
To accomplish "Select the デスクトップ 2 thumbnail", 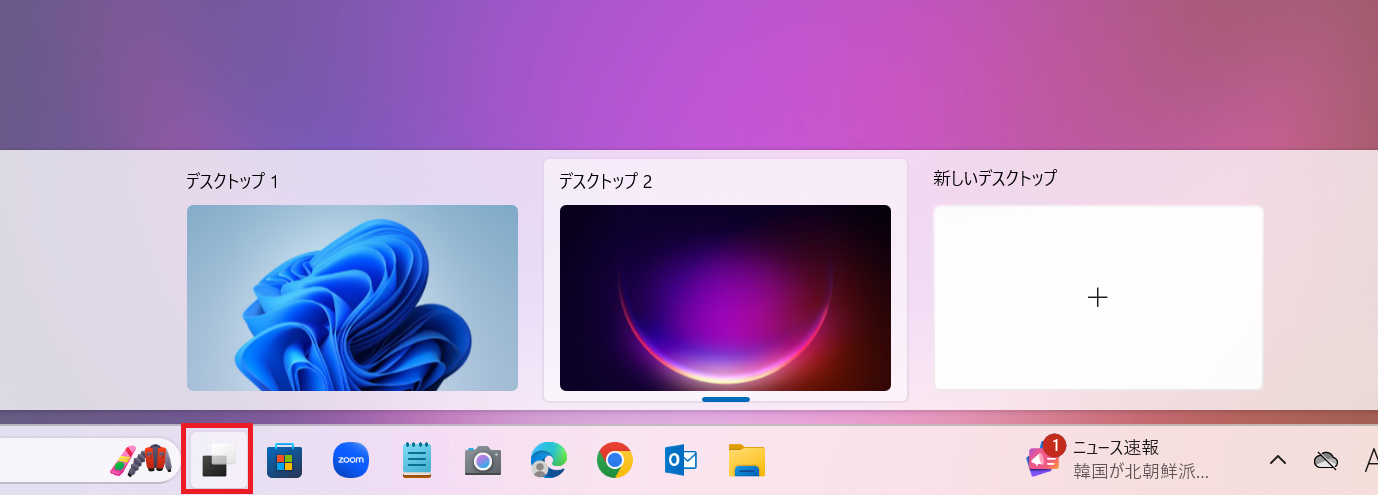I will pyautogui.click(x=725, y=298).
